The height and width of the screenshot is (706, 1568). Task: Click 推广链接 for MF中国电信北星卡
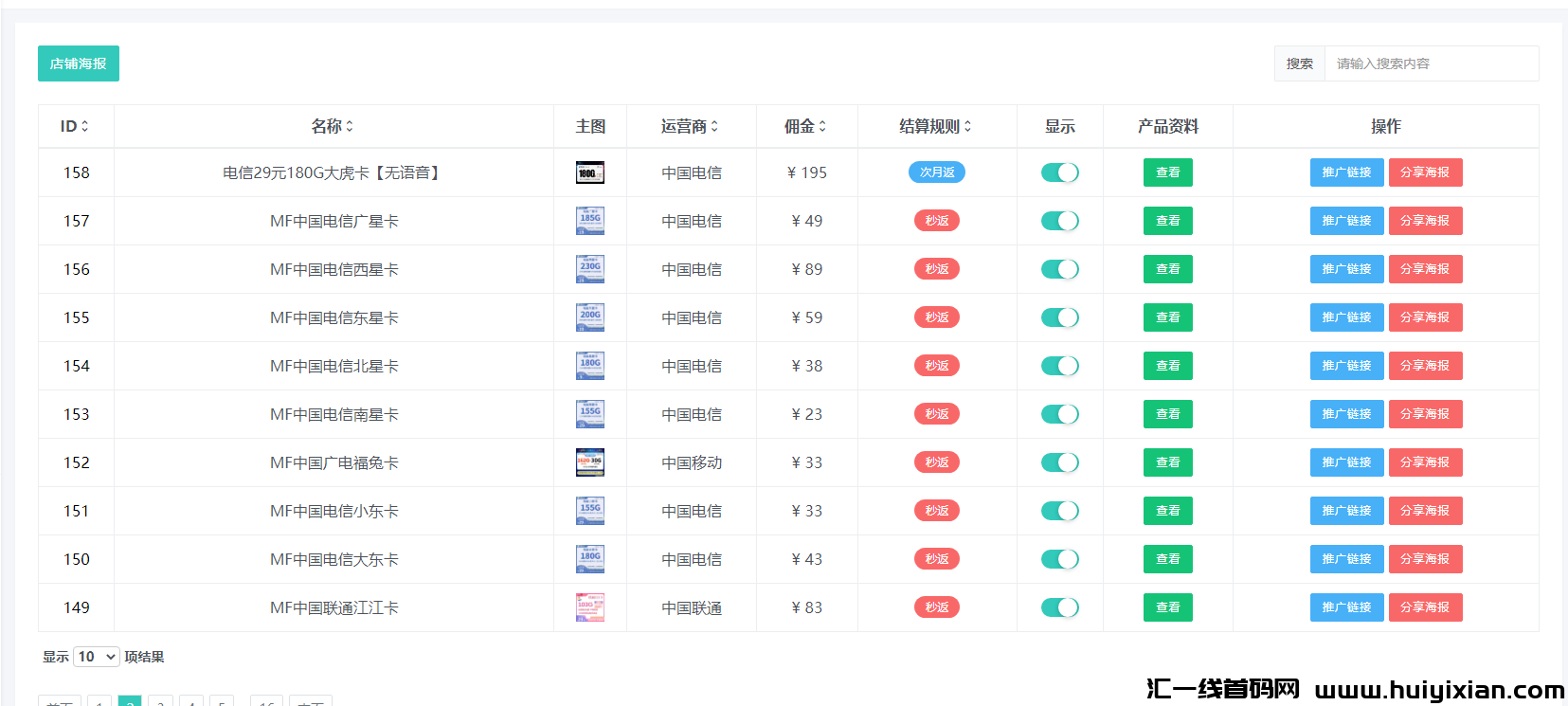pyautogui.click(x=1346, y=366)
